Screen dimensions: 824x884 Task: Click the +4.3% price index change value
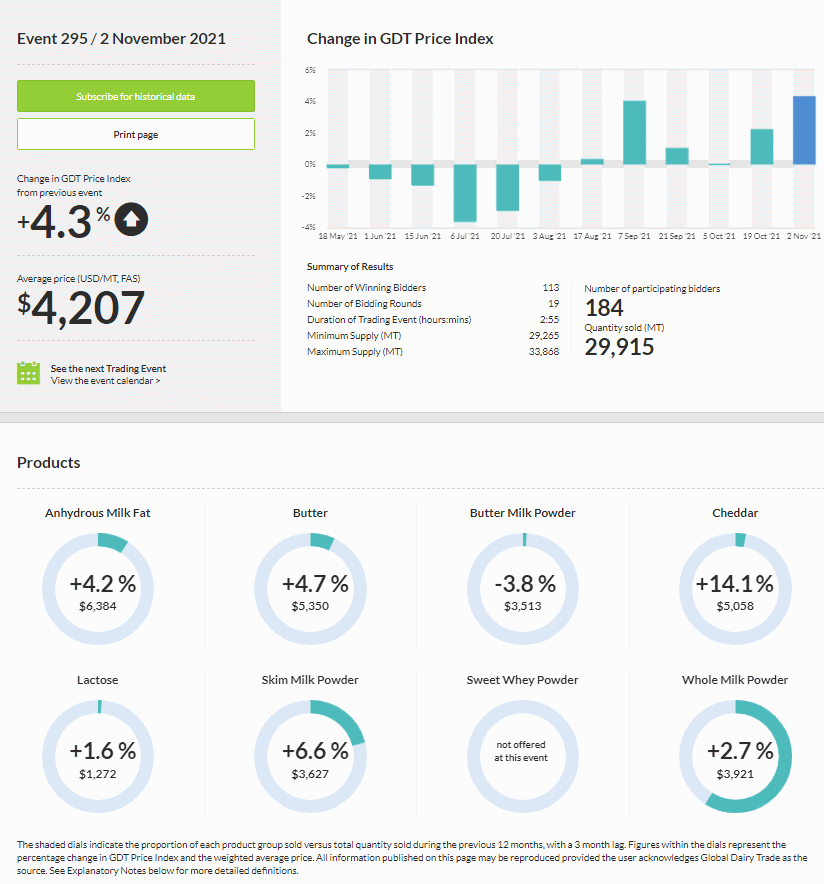tap(64, 221)
